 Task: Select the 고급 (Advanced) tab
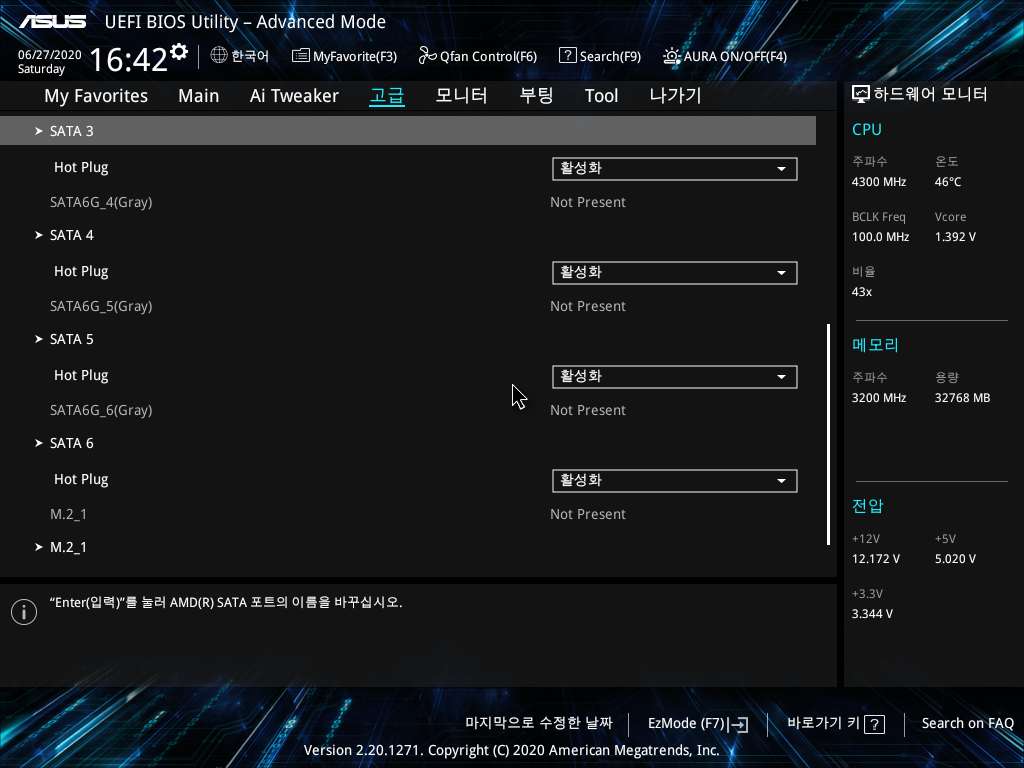387,96
